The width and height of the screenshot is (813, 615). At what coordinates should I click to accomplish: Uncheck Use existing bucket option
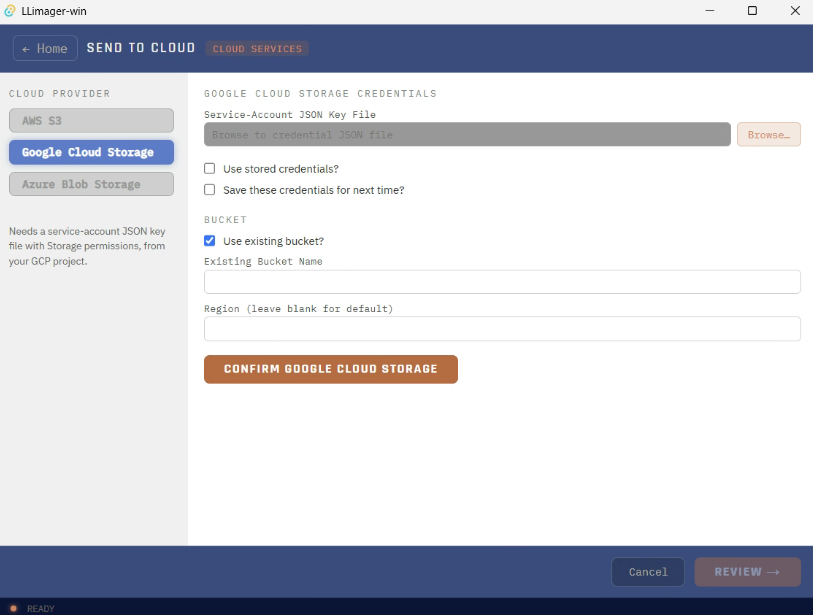(x=209, y=241)
